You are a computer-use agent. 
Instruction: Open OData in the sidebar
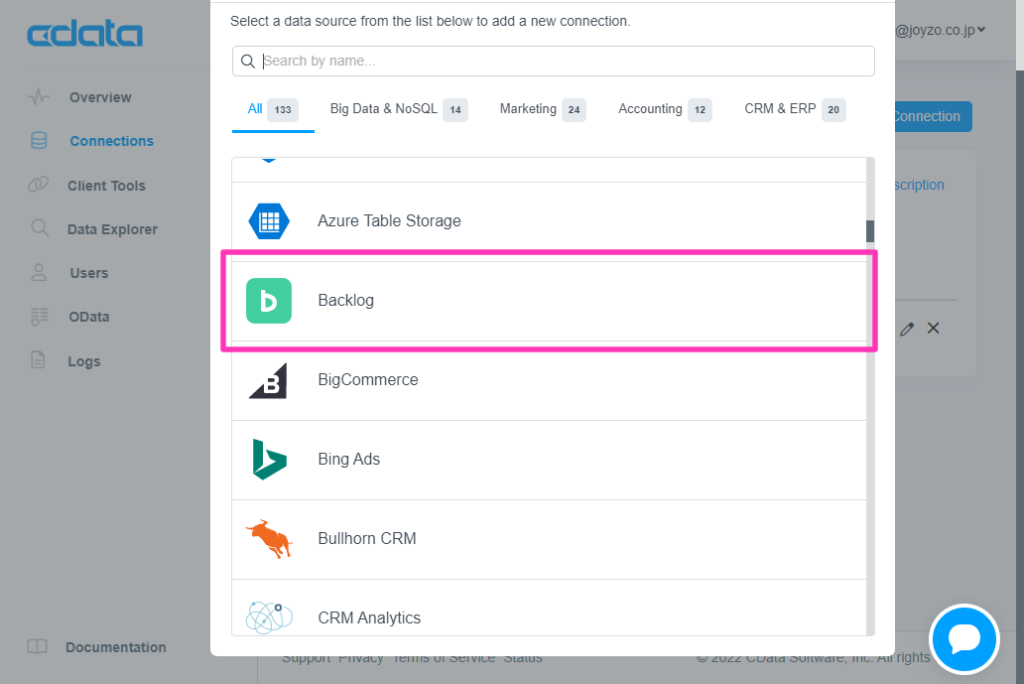[x=89, y=317]
